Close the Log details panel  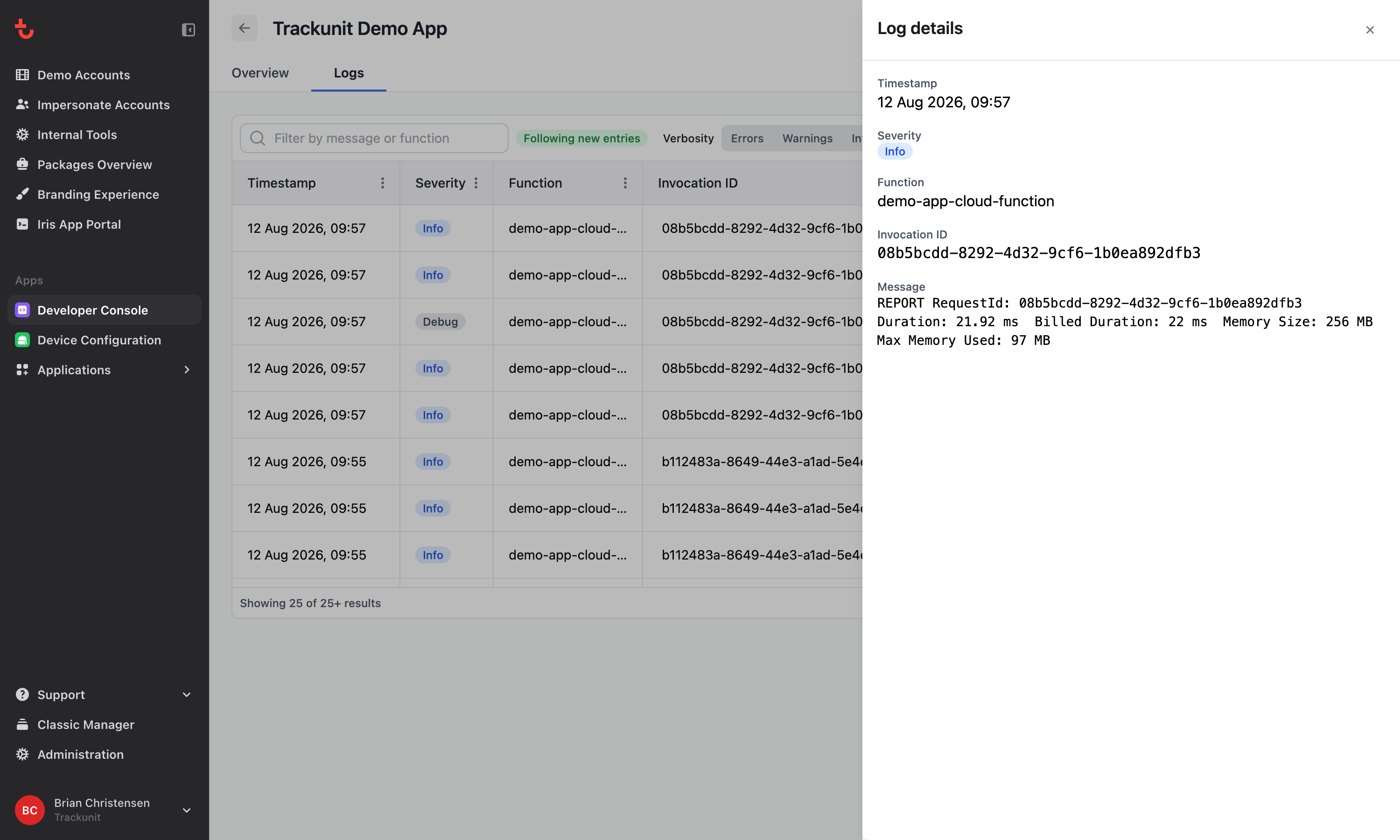1370,29
